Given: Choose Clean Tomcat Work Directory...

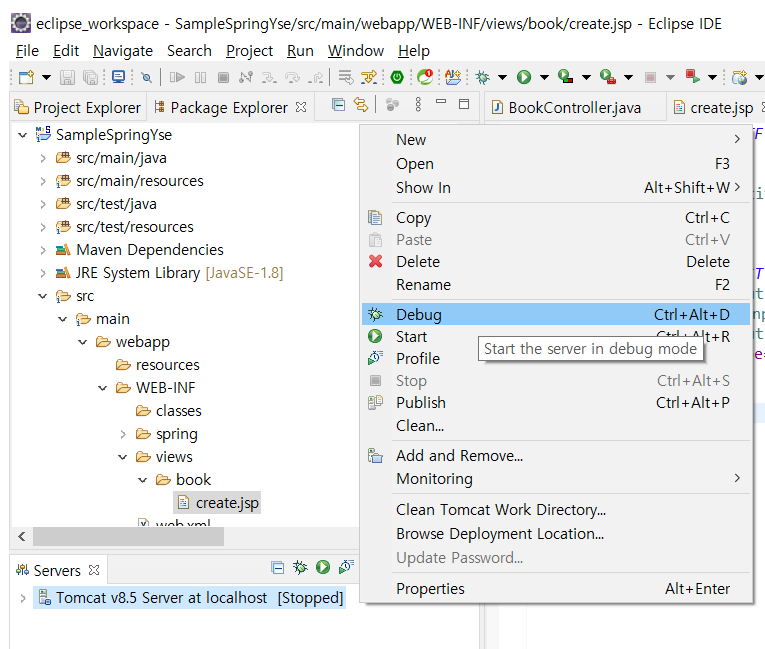Looking at the screenshot, I should pyautogui.click(x=556, y=509).
